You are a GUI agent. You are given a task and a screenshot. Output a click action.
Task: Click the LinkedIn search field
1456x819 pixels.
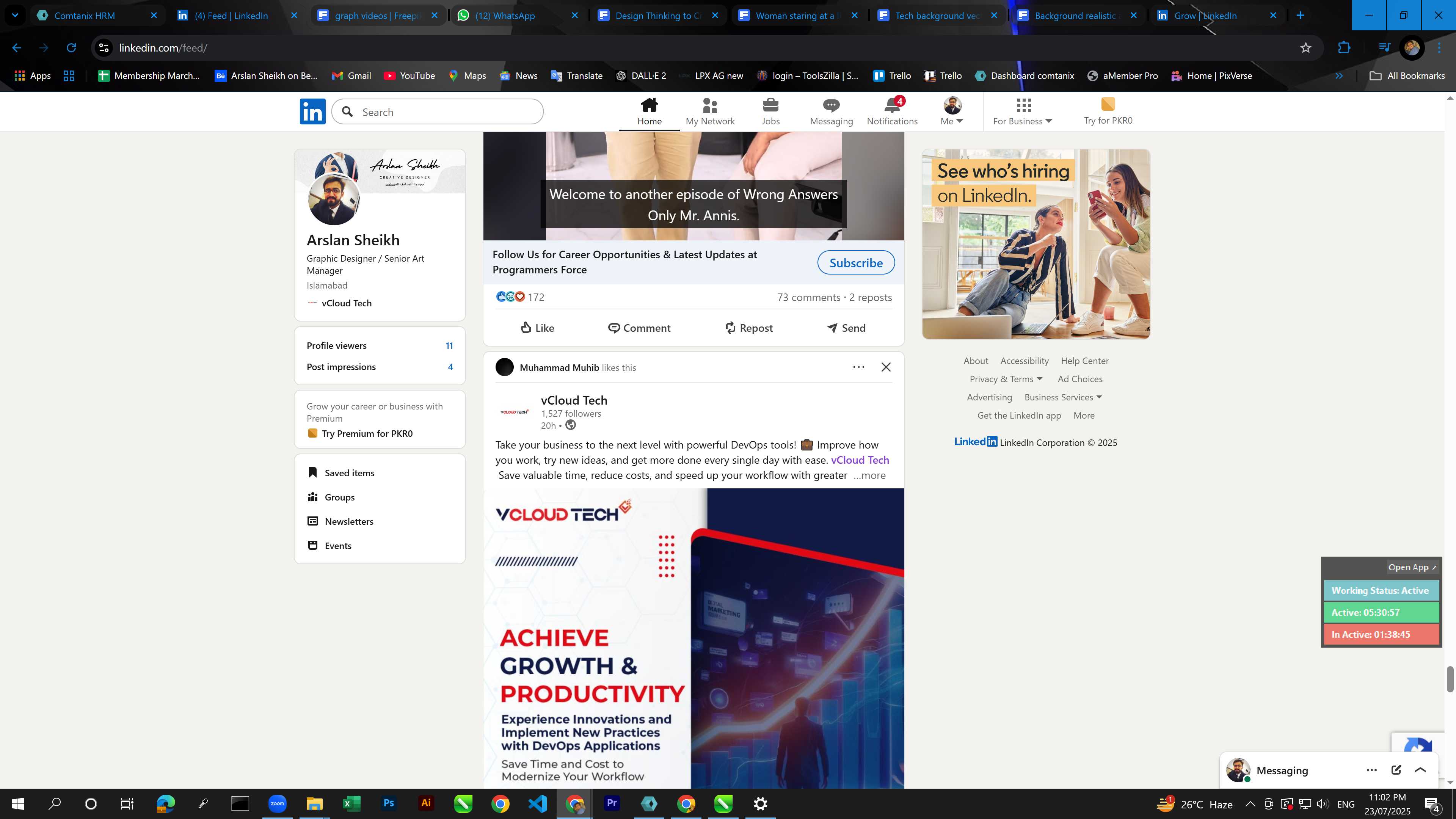point(438,112)
